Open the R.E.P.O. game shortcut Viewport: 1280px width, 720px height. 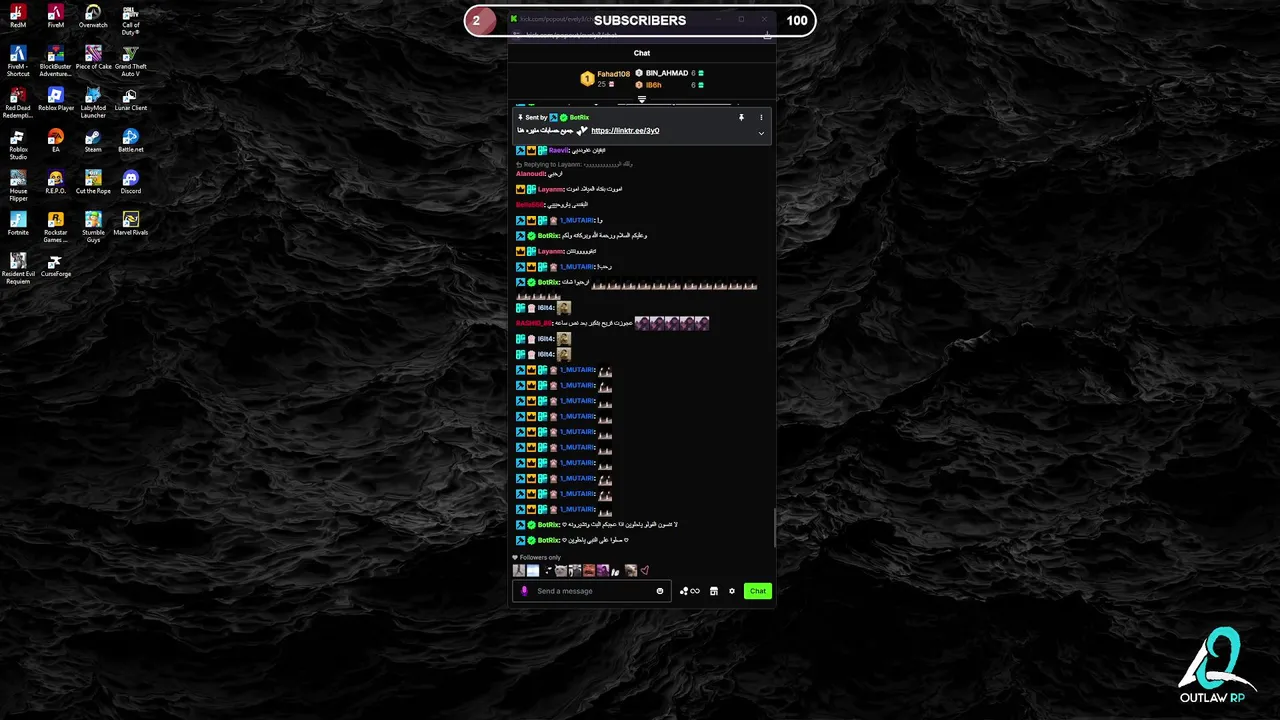point(55,183)
